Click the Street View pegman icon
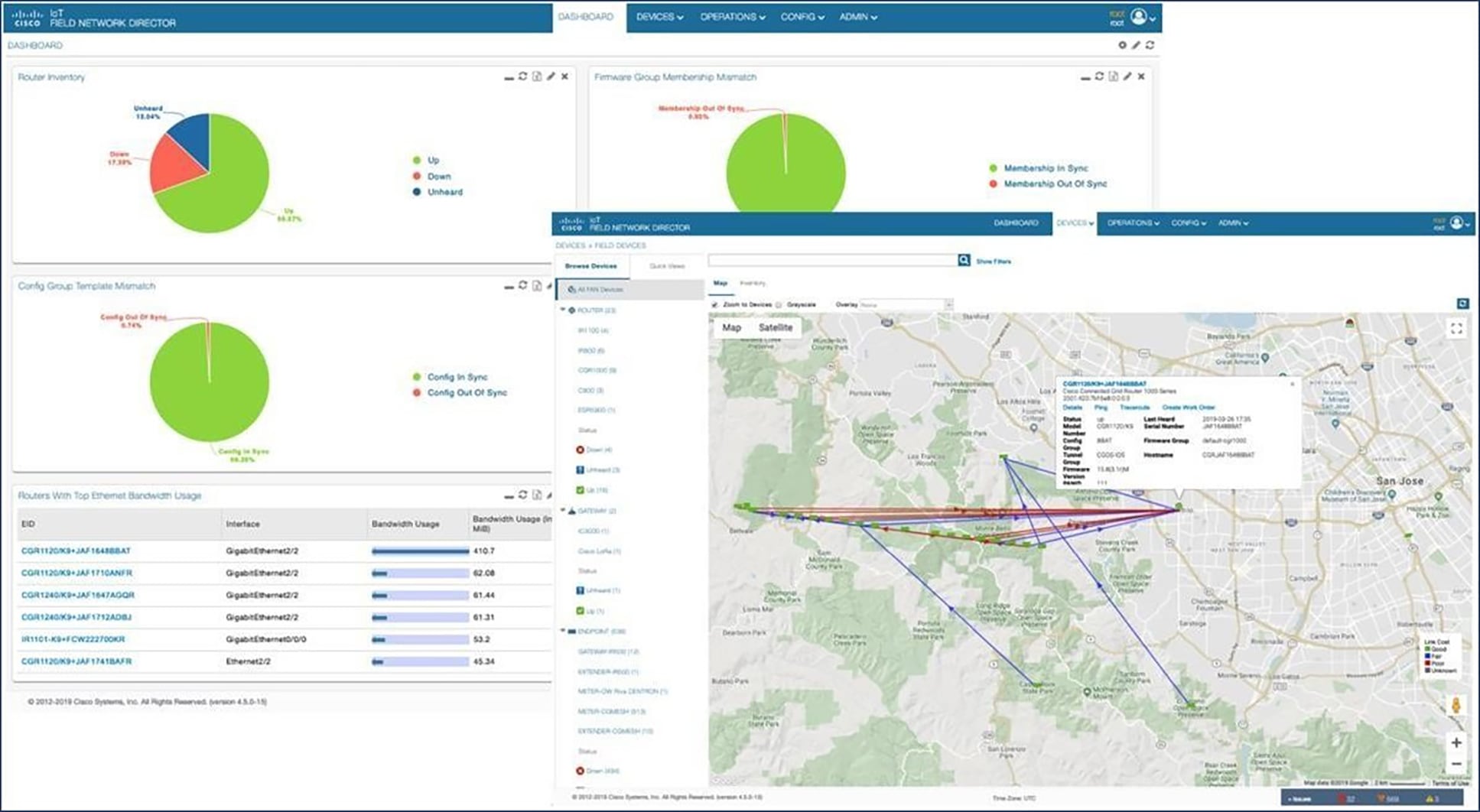The image size is (1480, 812). pos(1456,705)
